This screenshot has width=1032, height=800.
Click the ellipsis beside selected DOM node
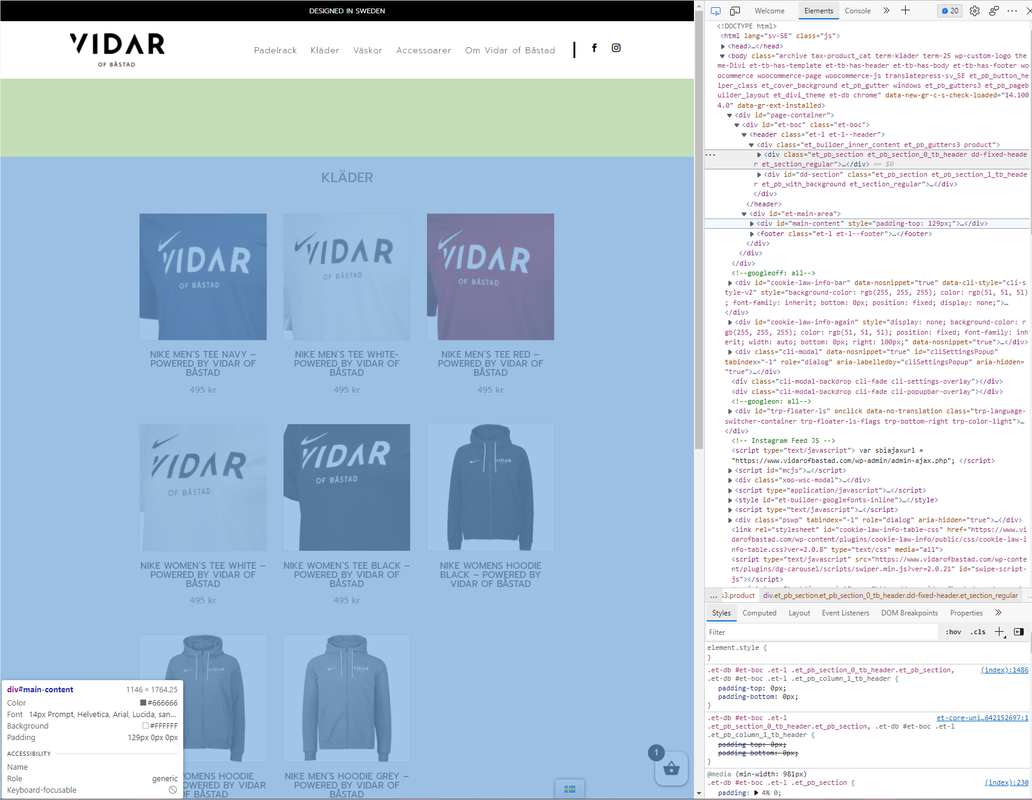click(x=710, y=155)
